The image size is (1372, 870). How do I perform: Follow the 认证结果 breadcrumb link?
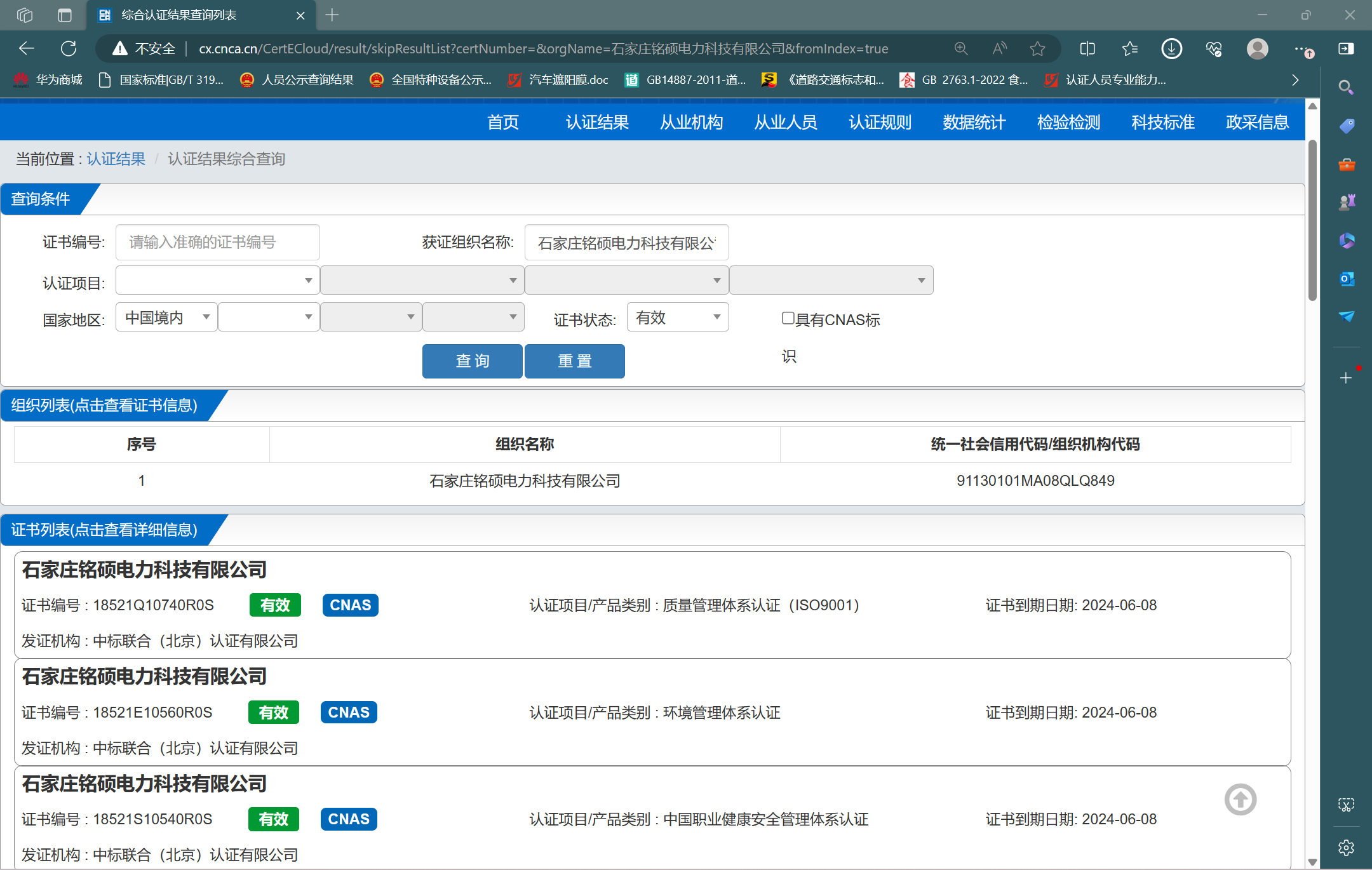[x=116, y=159]
